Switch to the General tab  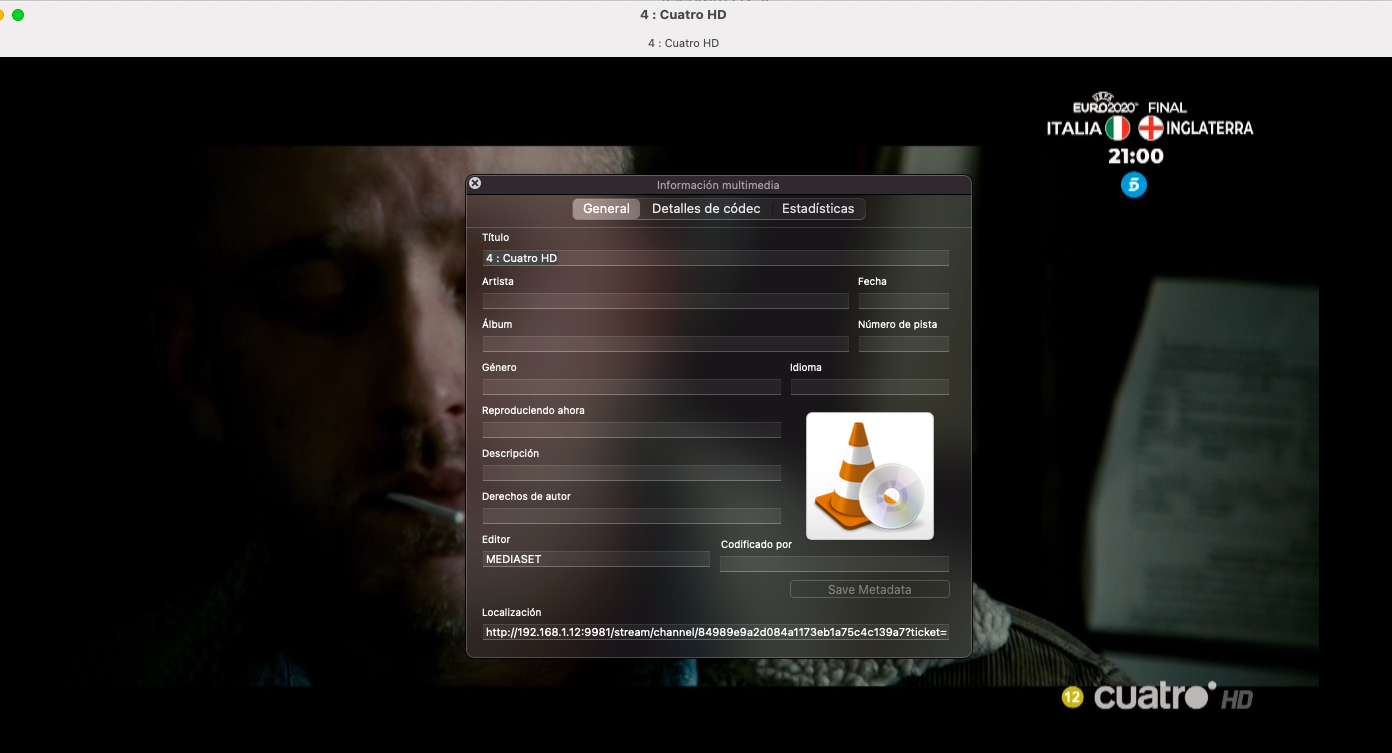pos(606,209)
